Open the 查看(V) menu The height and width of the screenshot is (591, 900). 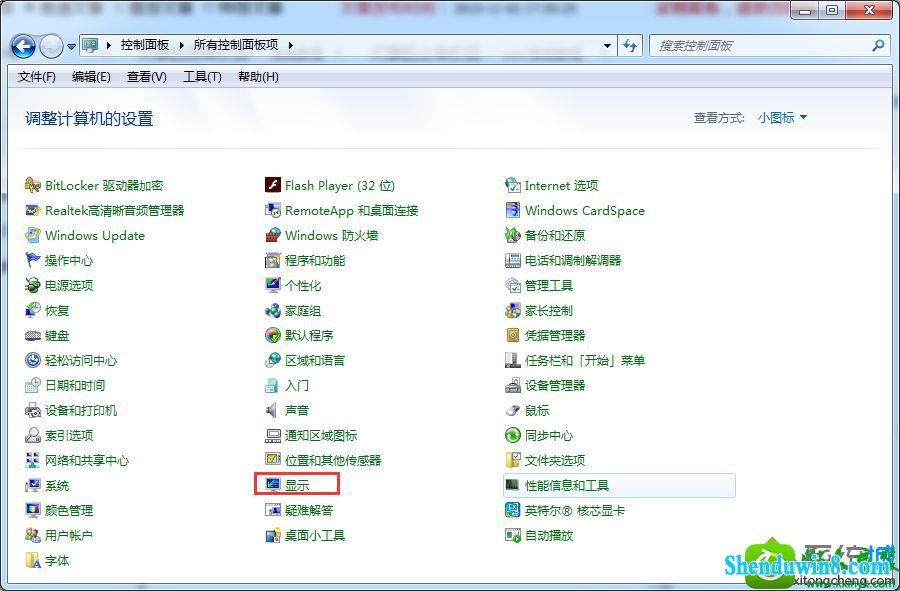[x=147, y=77]
